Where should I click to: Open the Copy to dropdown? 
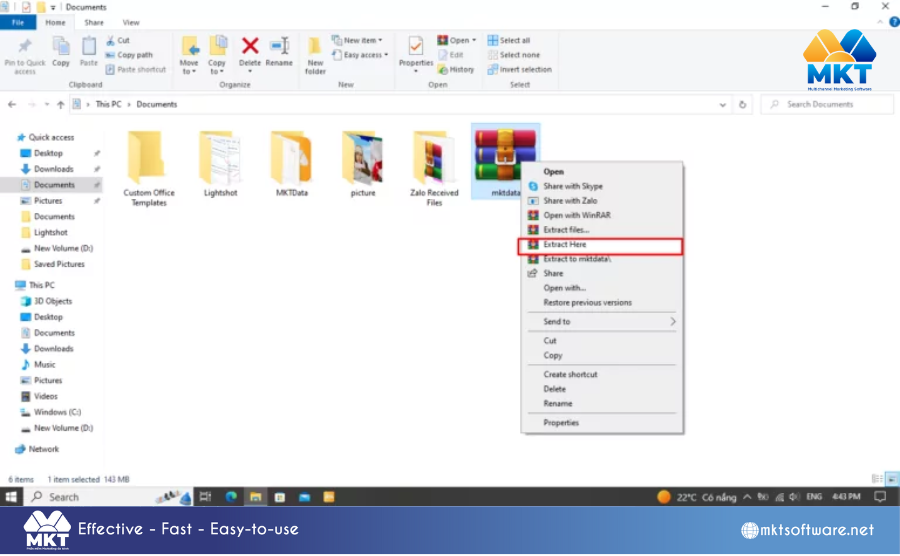(x=217, y=56)
